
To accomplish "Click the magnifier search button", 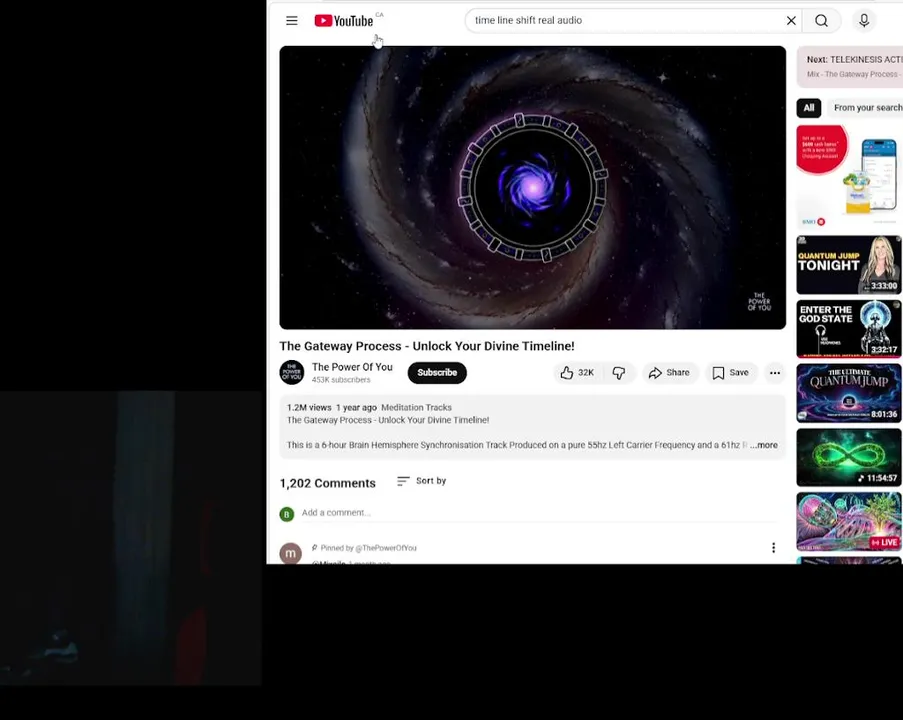I will pyautogui.click(x=821, y=21).
